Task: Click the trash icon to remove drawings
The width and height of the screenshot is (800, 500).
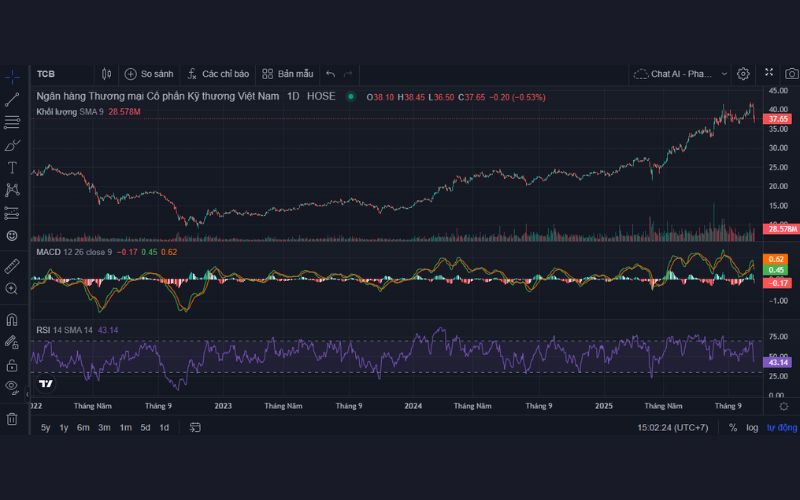Action: tap(12, 418)
